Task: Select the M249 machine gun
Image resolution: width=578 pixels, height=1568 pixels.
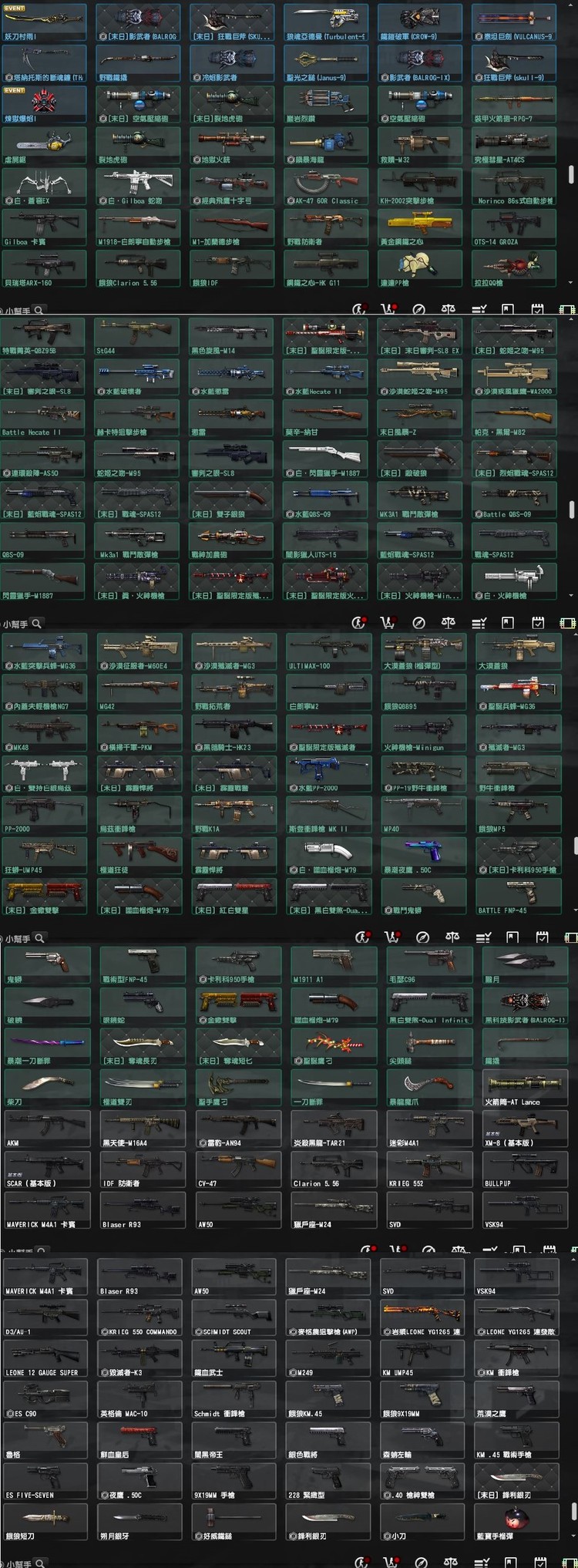Action: point(328,1358)
